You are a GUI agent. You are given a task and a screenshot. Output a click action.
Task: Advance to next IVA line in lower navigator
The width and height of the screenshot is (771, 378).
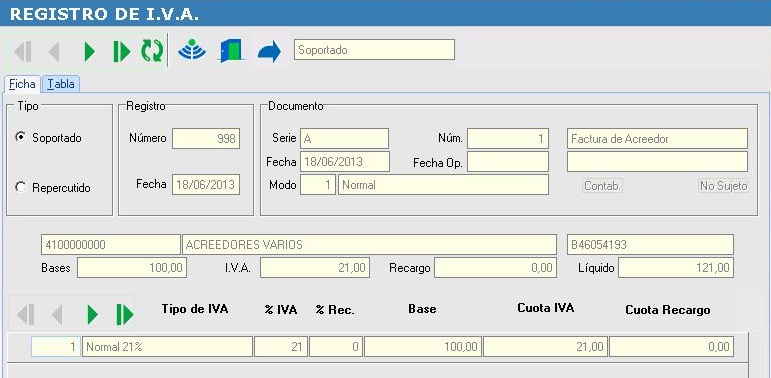(92, 315)
